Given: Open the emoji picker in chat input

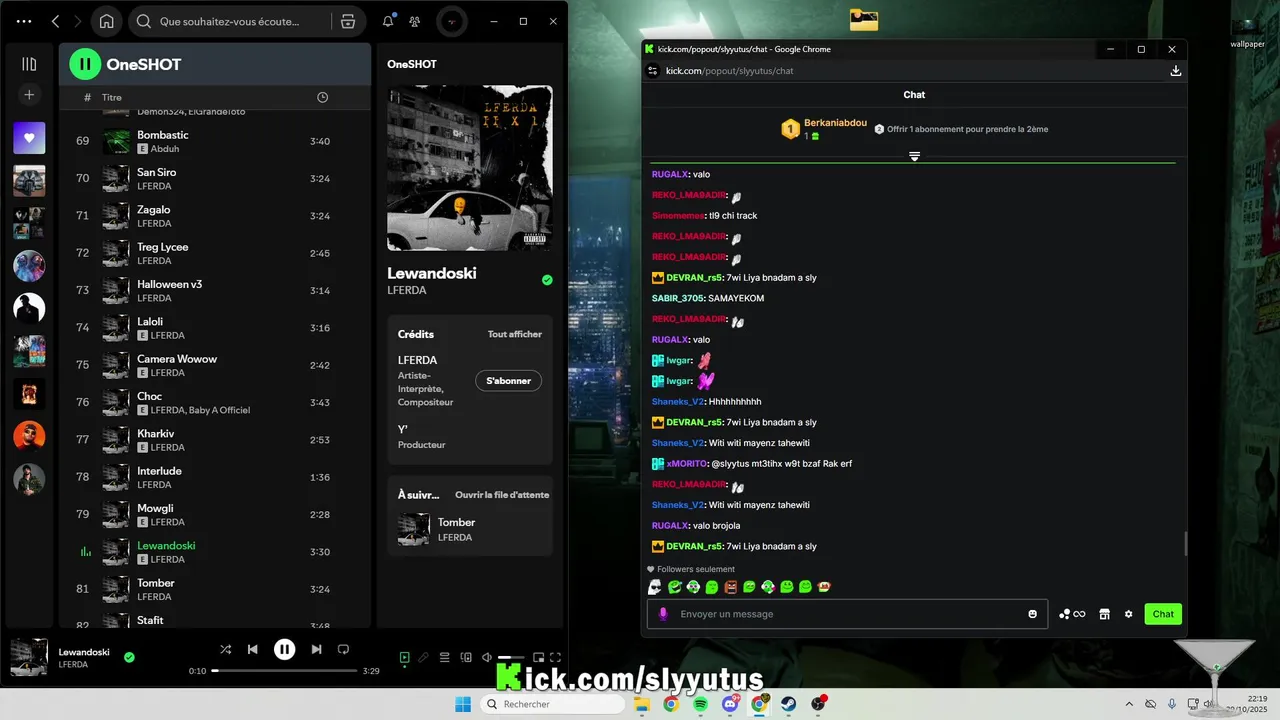Looking at the screenshot, I should tap(1032, 614).
